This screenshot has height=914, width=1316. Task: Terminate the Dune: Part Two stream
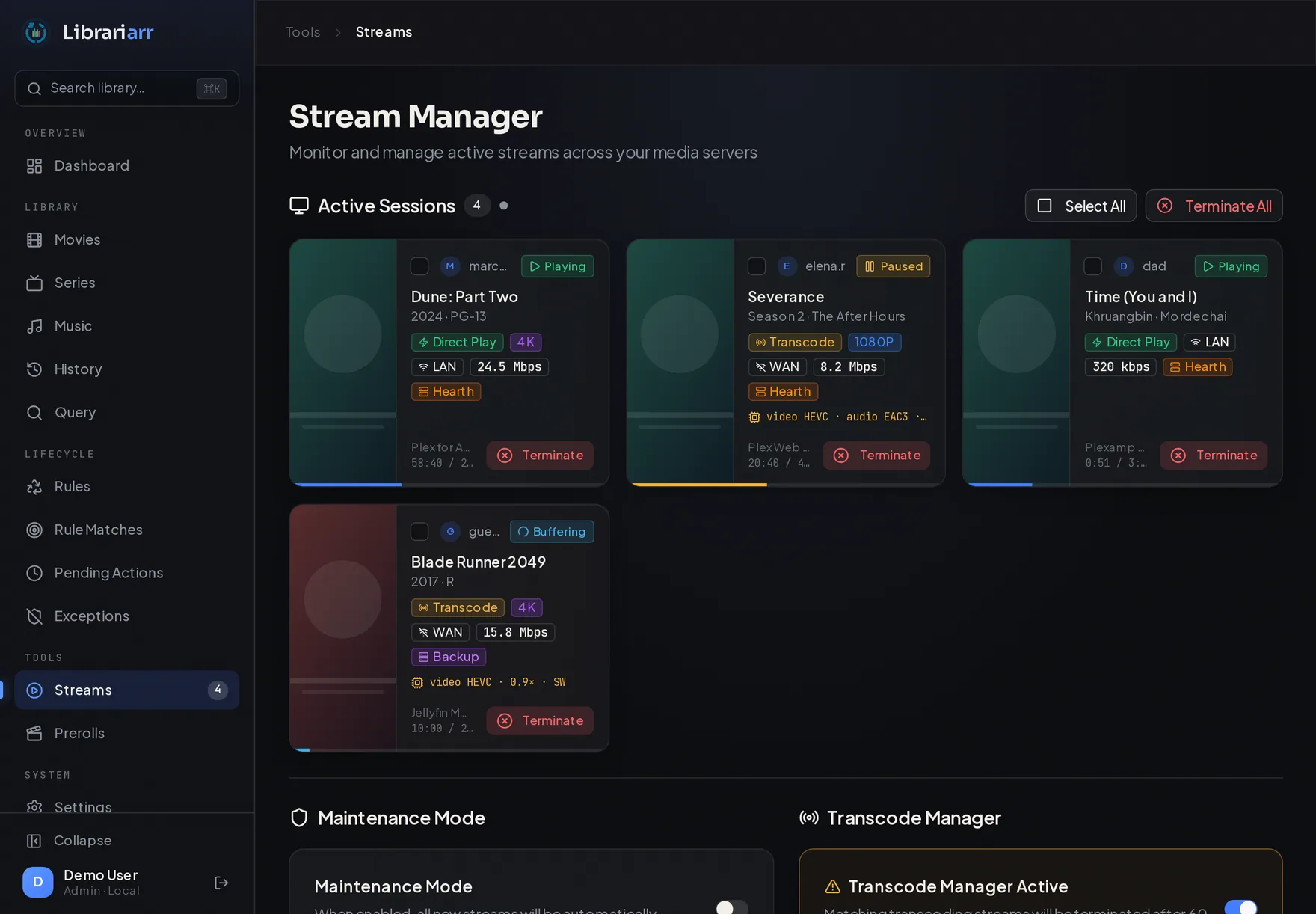(541, 456)
